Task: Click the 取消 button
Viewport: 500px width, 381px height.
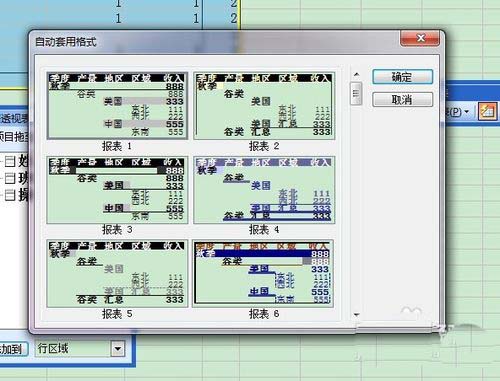Action: coord(402,99)
